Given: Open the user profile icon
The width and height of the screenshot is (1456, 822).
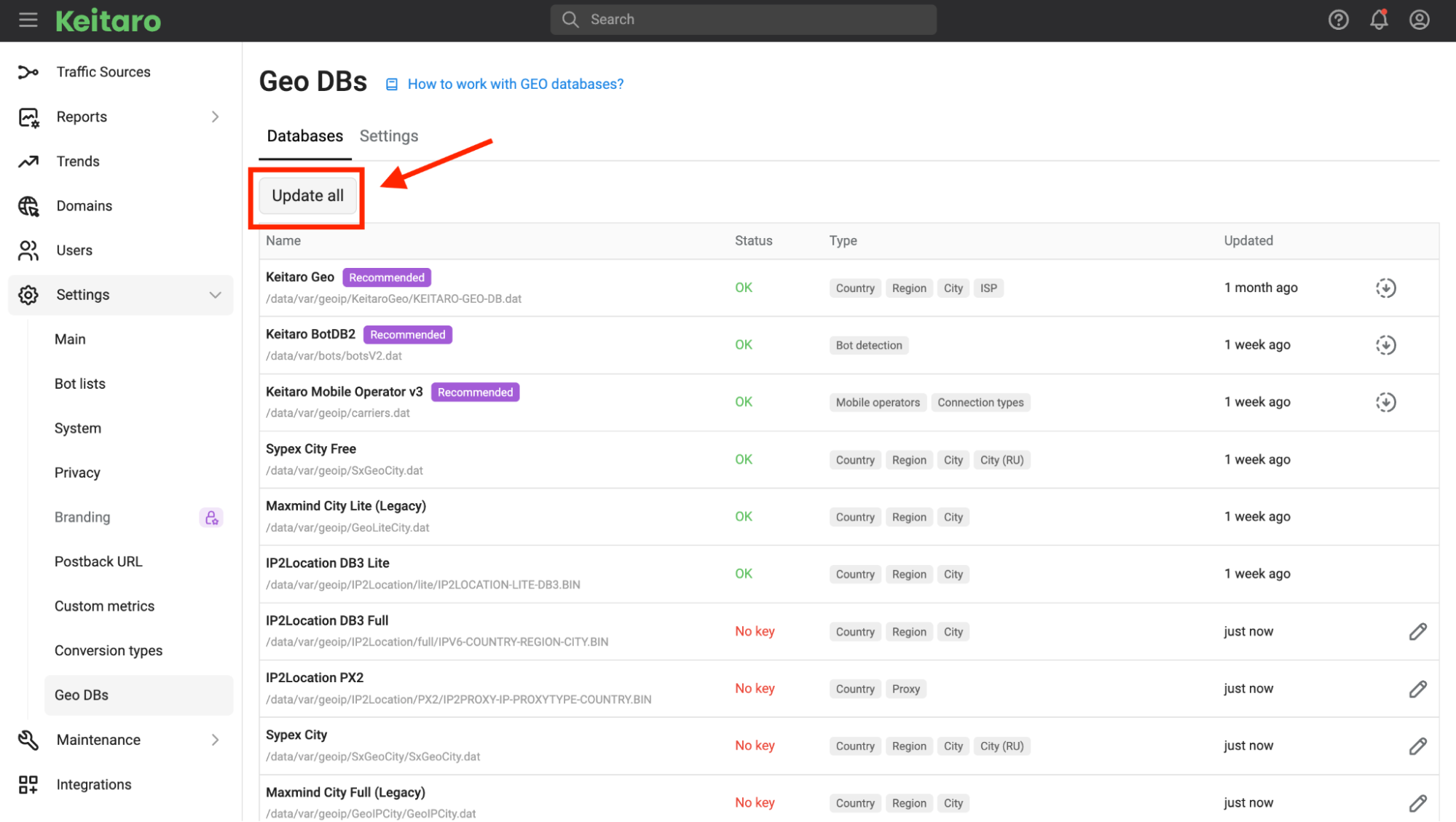Looking at the screenshot, I should coord(1419,20).
